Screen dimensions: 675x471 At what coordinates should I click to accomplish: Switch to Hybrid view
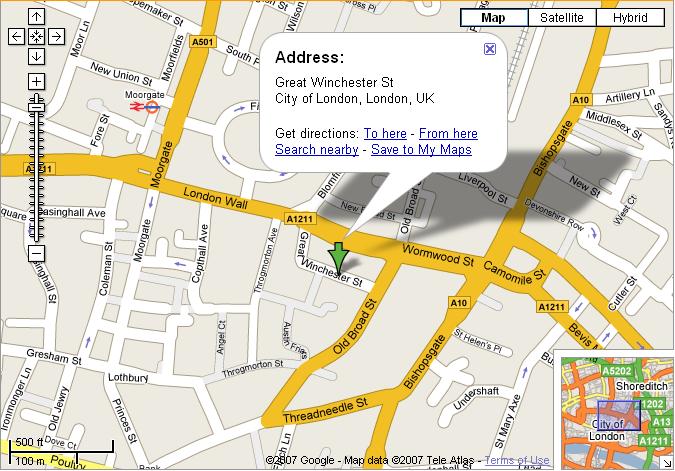click(630, 18)
